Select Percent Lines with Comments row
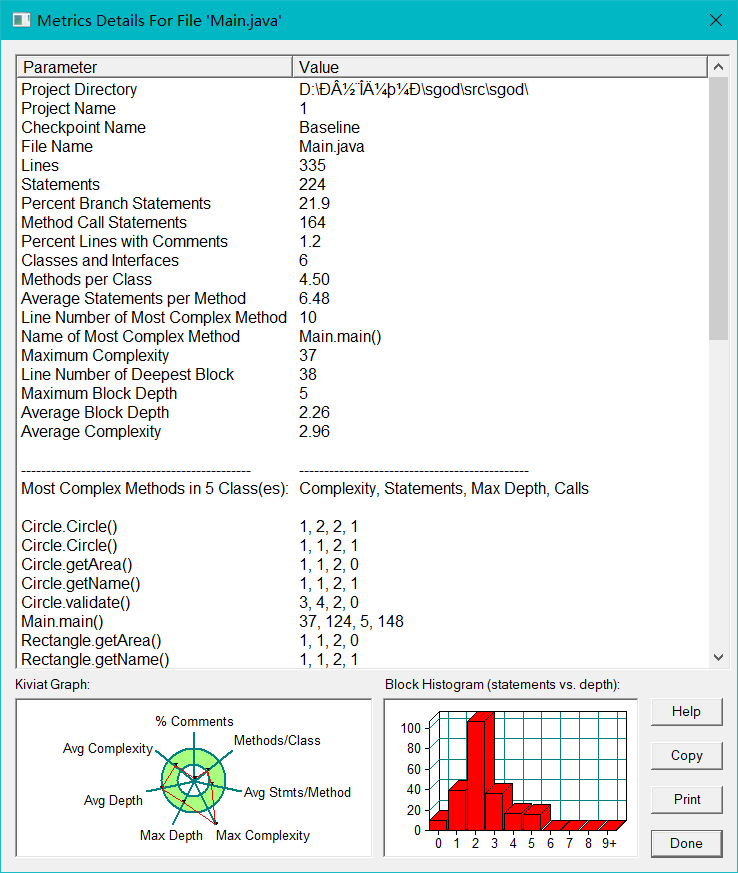 [x=362, y=241]
